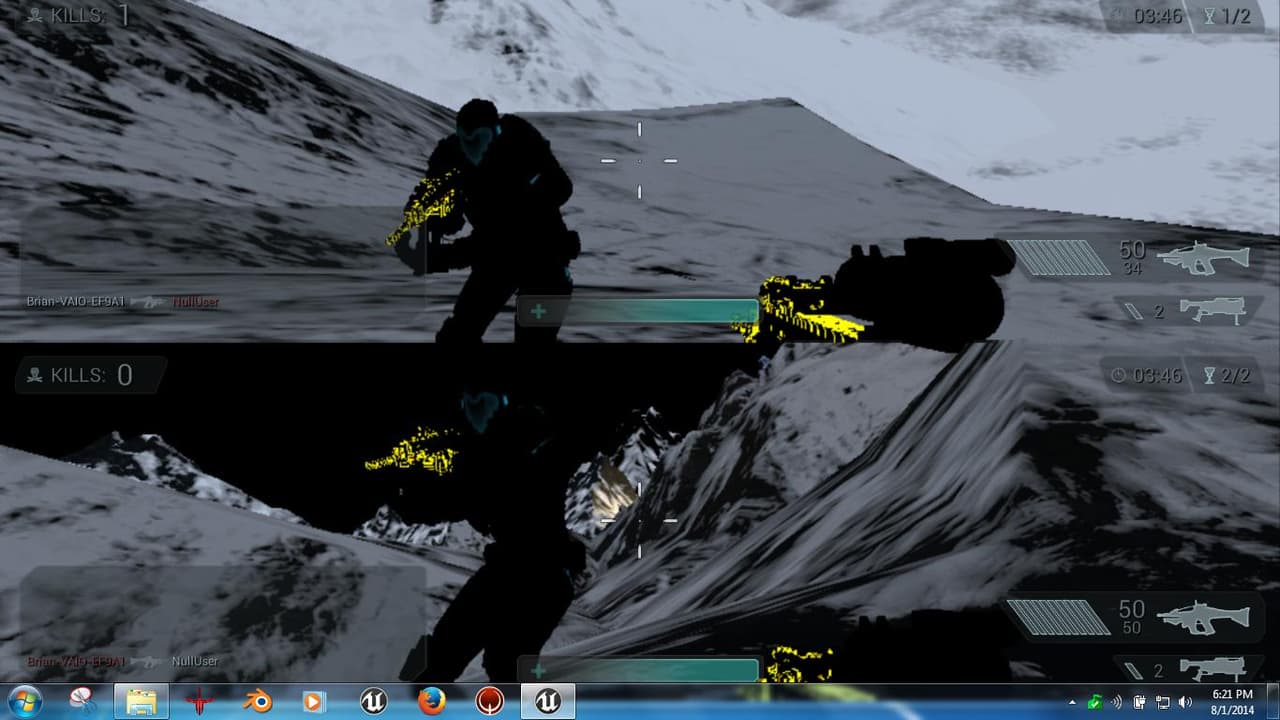This screenshot has height=720, width=1280.
Task: Open the network connection tray icon
Action: [1162, 702]
